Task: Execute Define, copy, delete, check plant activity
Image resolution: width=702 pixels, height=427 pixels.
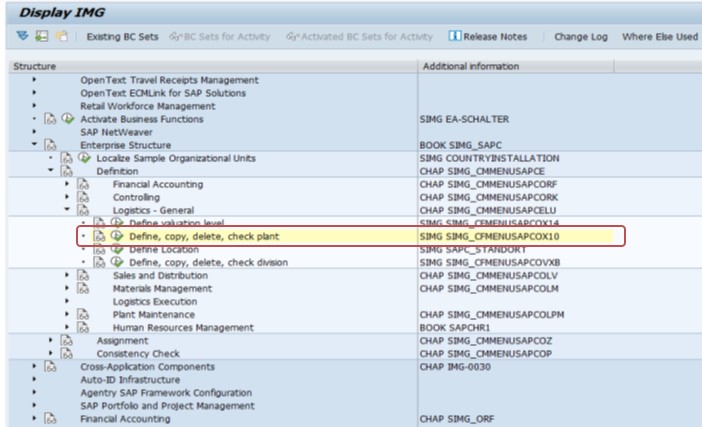Action: point(117,235)
